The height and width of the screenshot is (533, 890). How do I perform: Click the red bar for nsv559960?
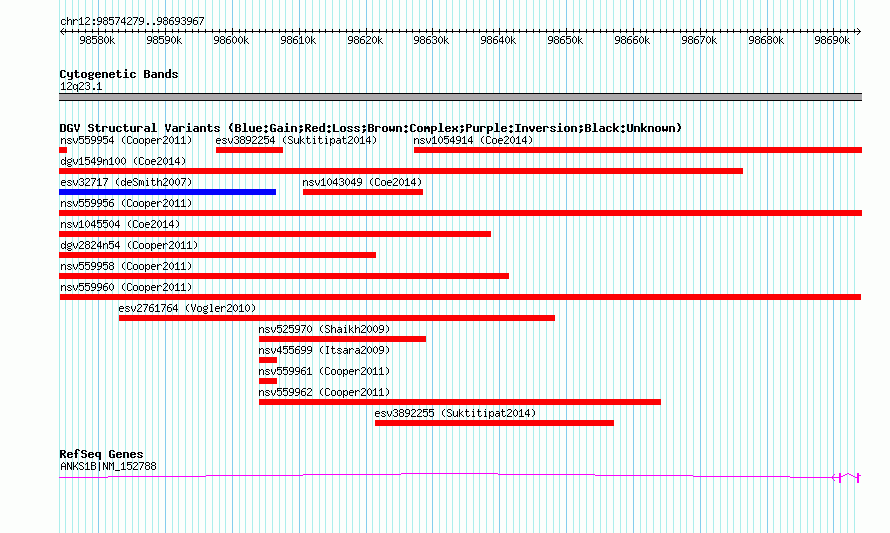point(460,297)
